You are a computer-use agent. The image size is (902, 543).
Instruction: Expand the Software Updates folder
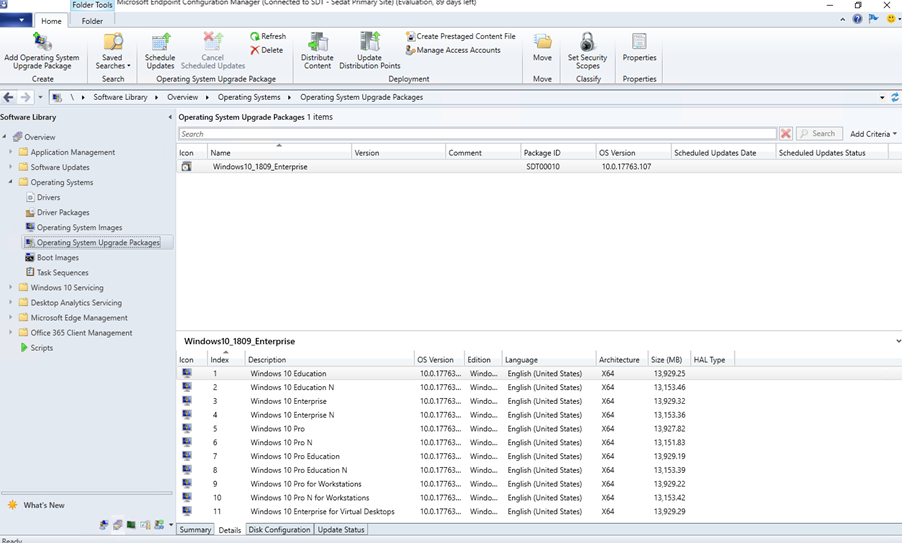(10, 167)
